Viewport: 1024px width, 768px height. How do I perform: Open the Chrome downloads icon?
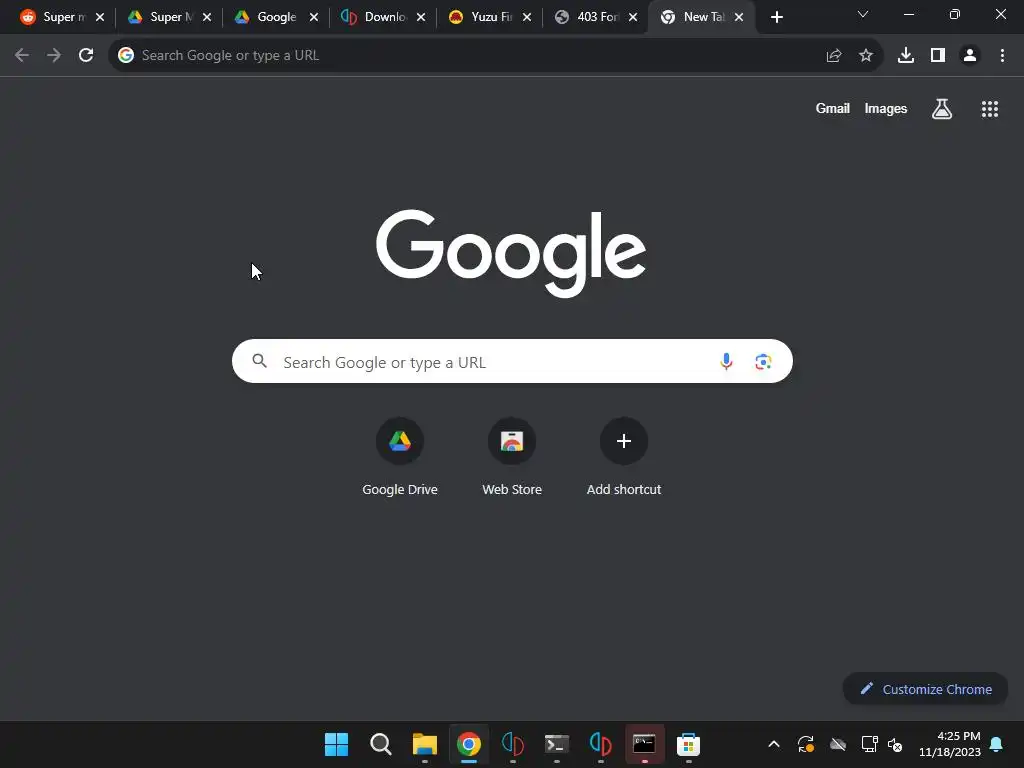[906, 56]
